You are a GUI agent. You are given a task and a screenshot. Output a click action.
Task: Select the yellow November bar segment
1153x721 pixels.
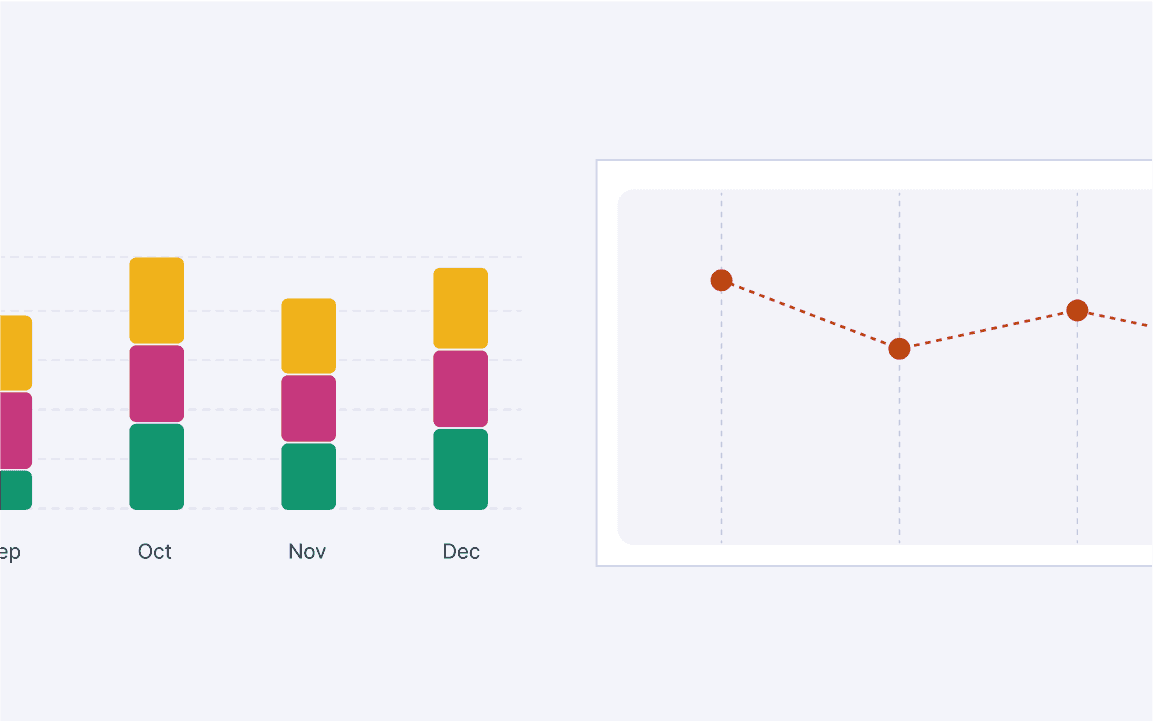pyautogui.click(x=308, y=336)
